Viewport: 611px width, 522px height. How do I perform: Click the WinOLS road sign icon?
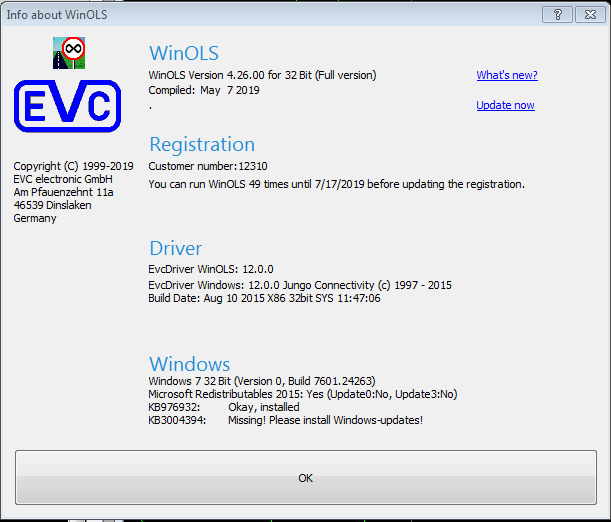pyautogui.click(x=69, y=53)
